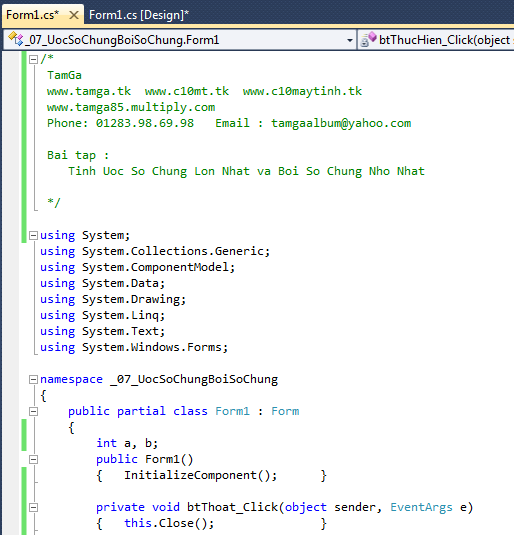Screen dimensions: 514x535
Task: Collapse the Form1 class outline
Action: click(x=33, y=411)
